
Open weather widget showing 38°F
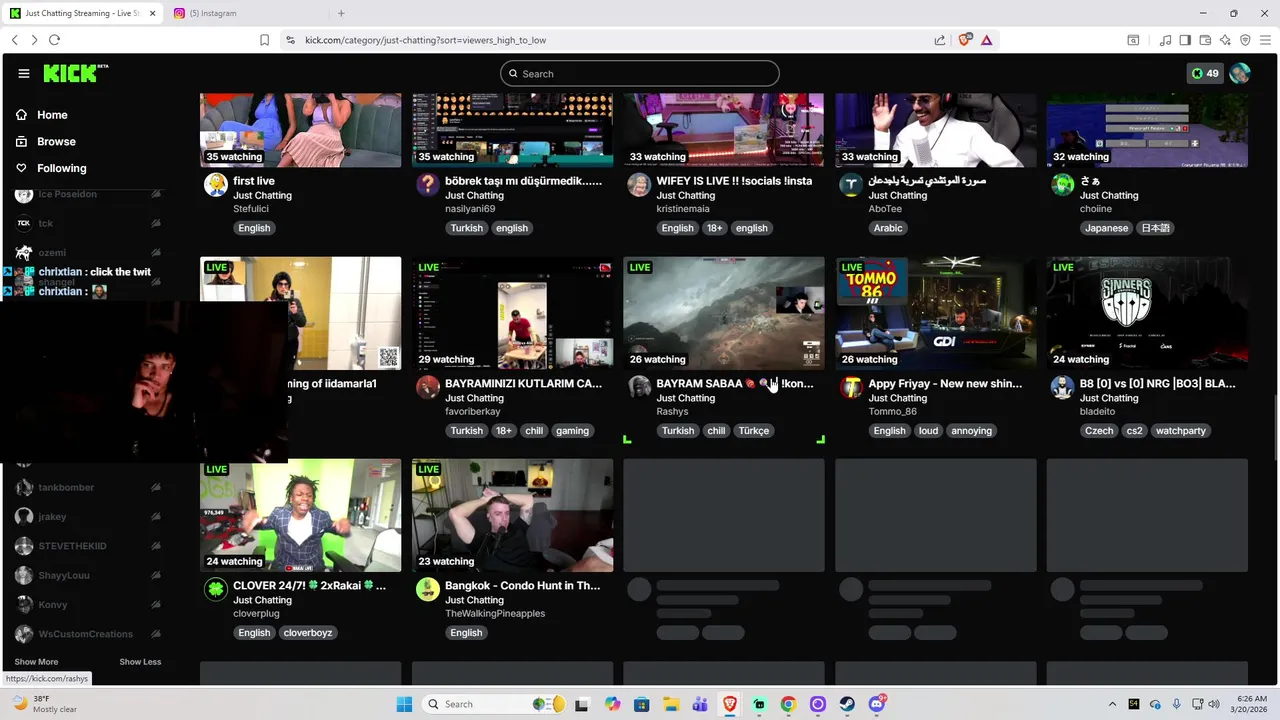pos(45,704)
